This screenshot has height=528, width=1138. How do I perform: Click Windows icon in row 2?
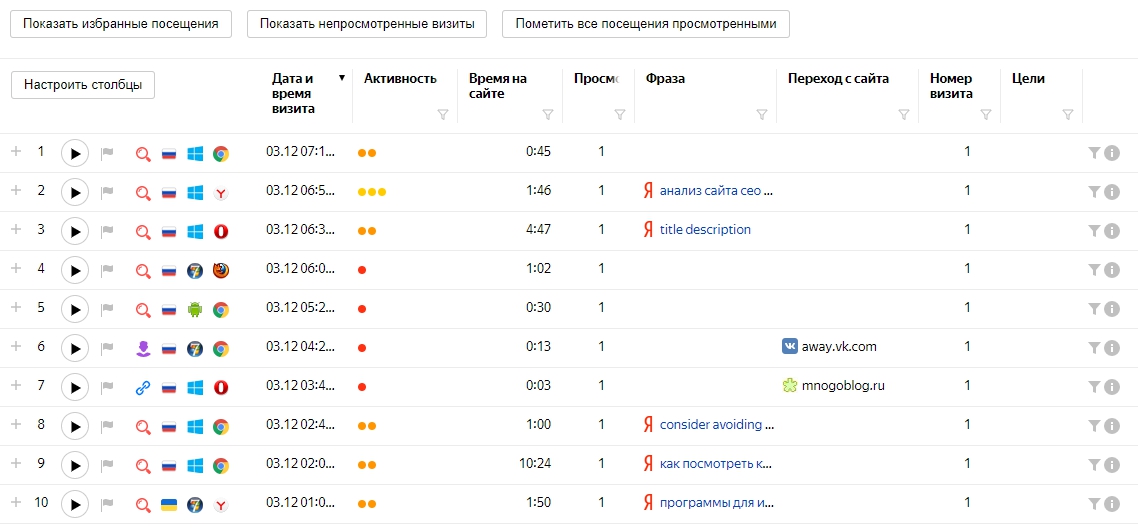[x=195, y=192]
